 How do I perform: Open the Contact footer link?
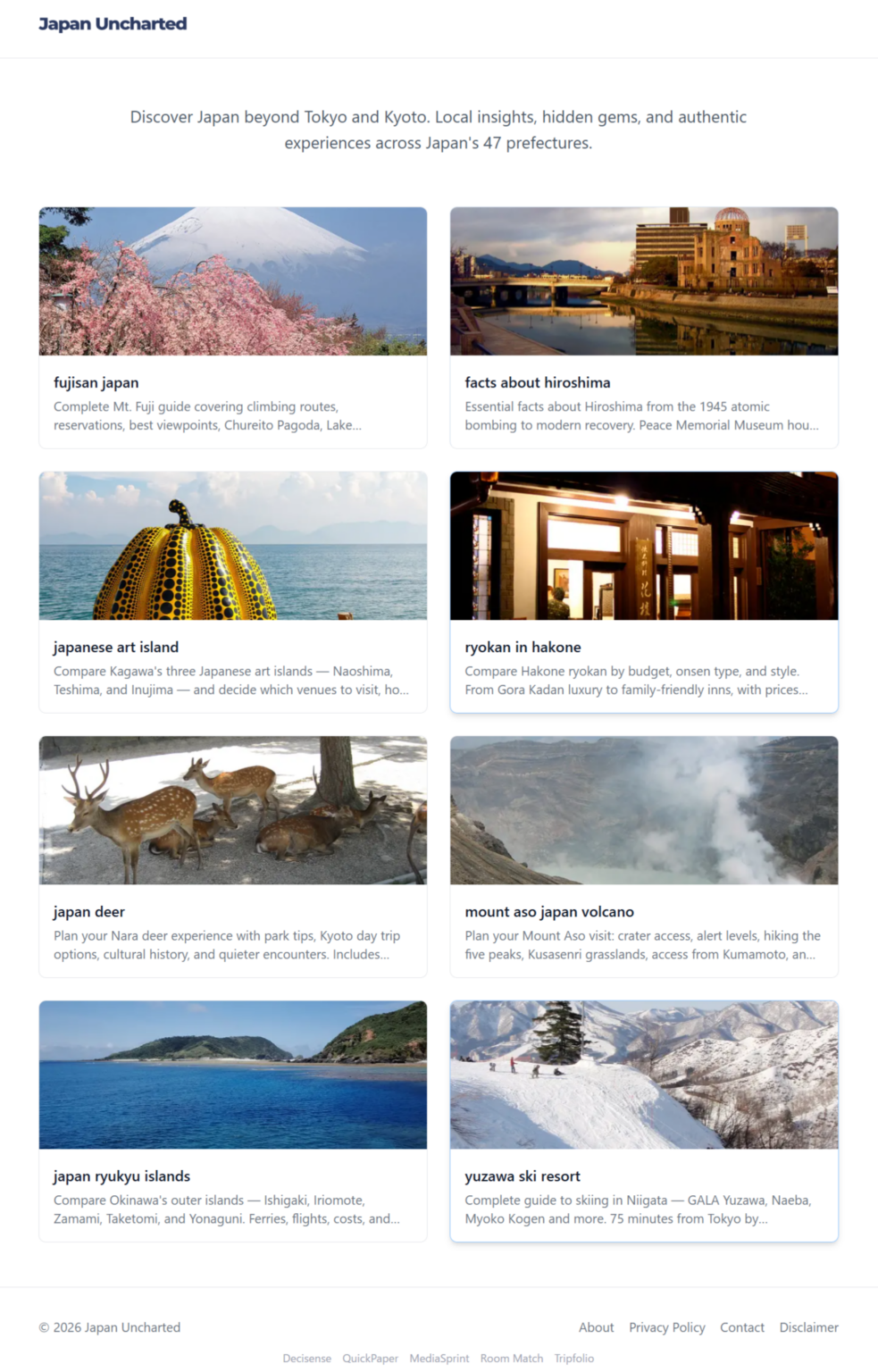pos(742,1327)
